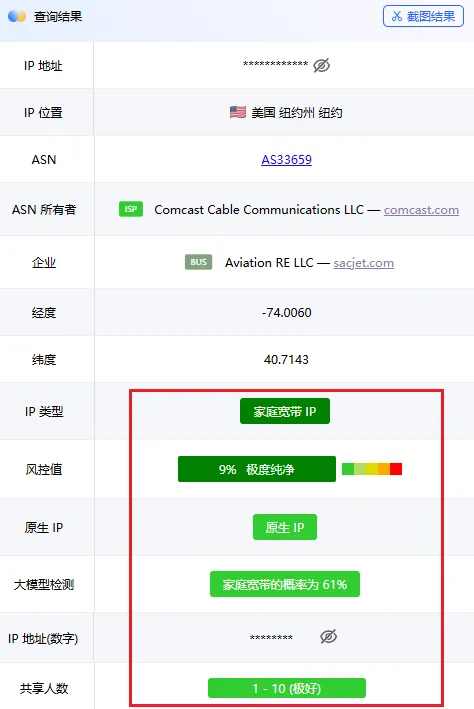Click the 查询结果 logo icon

[17, 16]
